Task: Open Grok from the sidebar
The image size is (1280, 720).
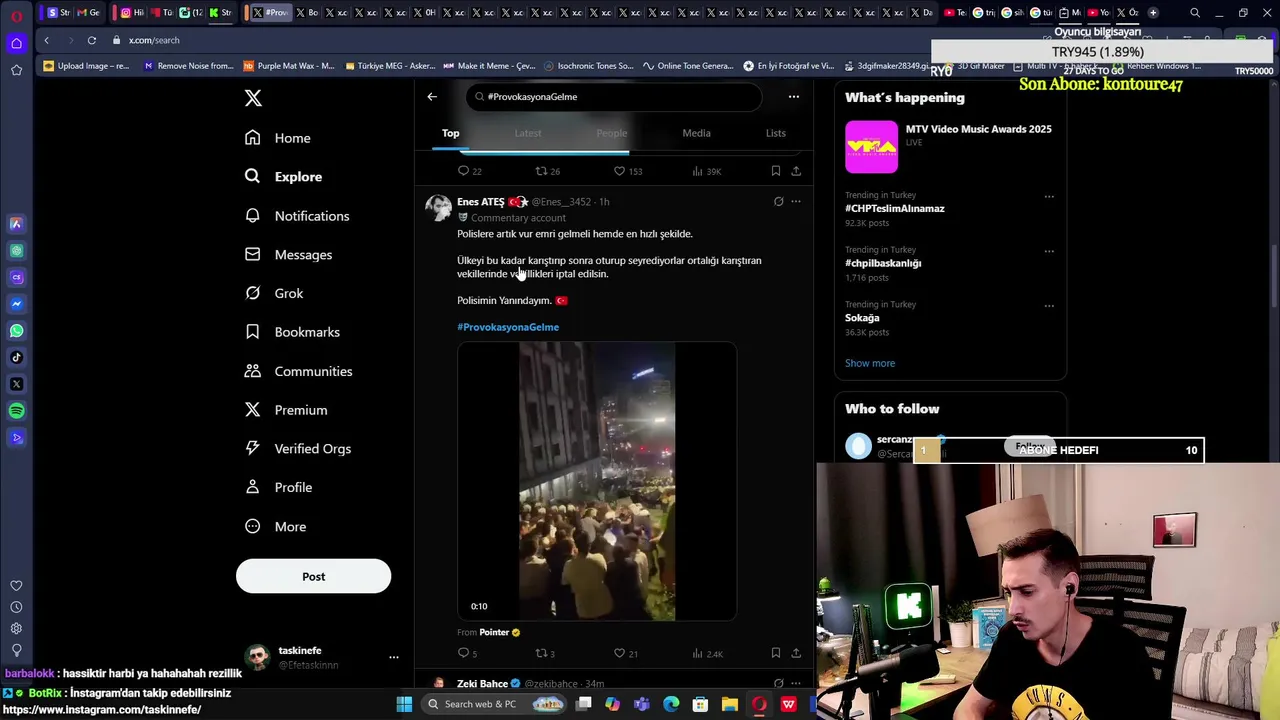Action: (274, 293)
